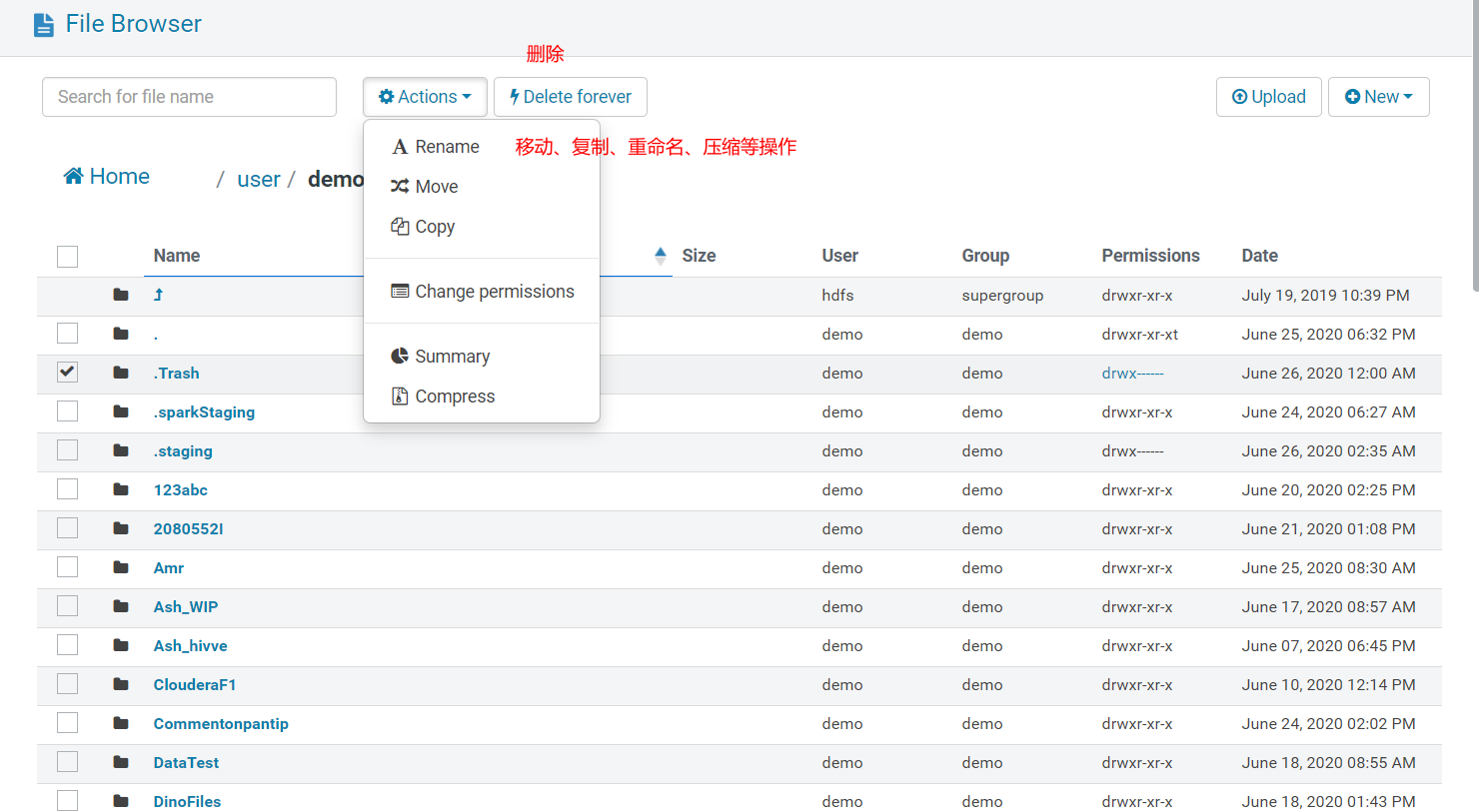Open the New dropdown menu
The width and height of the screenshot is (1479, 812).
click(1379, 97)
